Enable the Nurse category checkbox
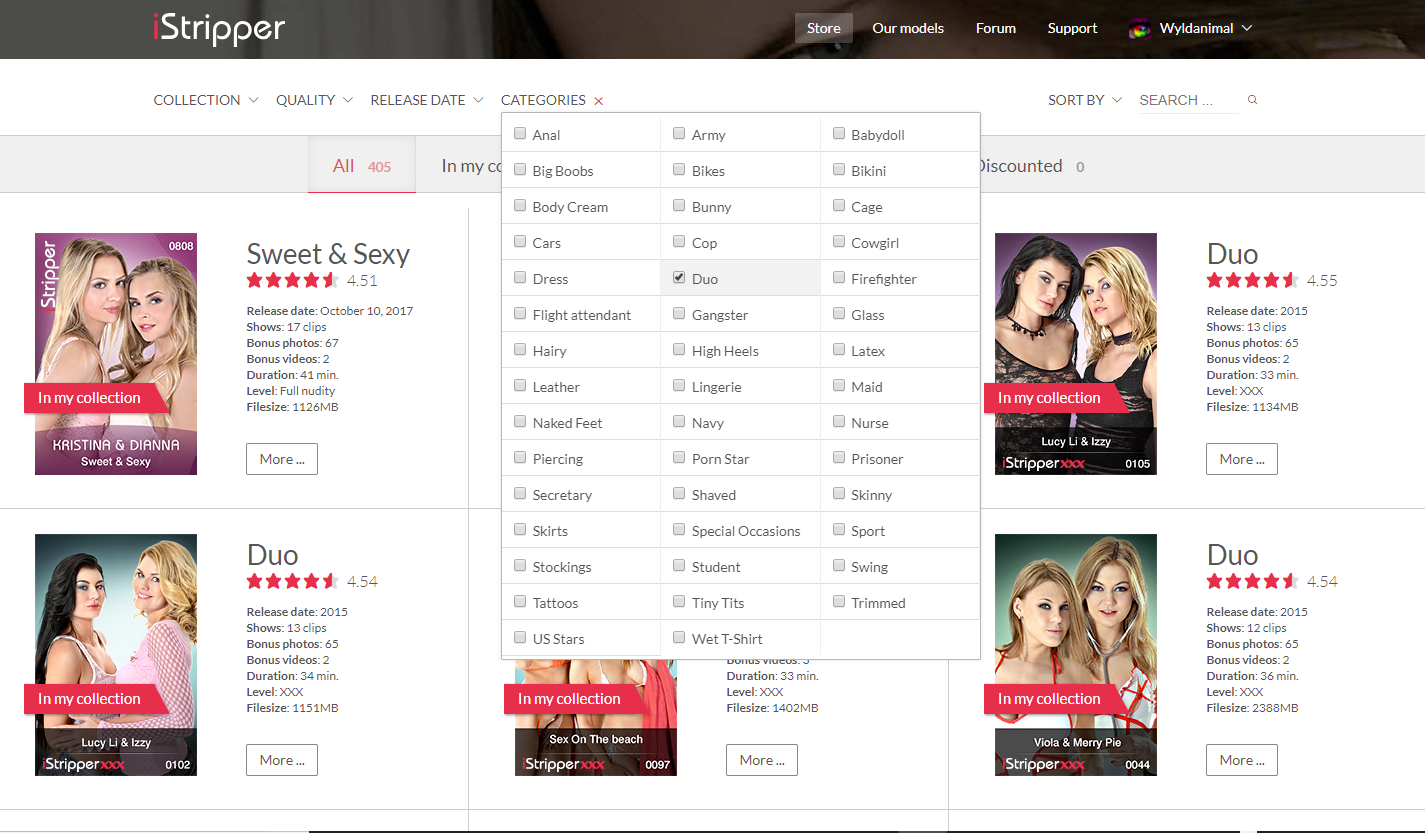The image size is (1425, 833). click(x=839, y=421)
